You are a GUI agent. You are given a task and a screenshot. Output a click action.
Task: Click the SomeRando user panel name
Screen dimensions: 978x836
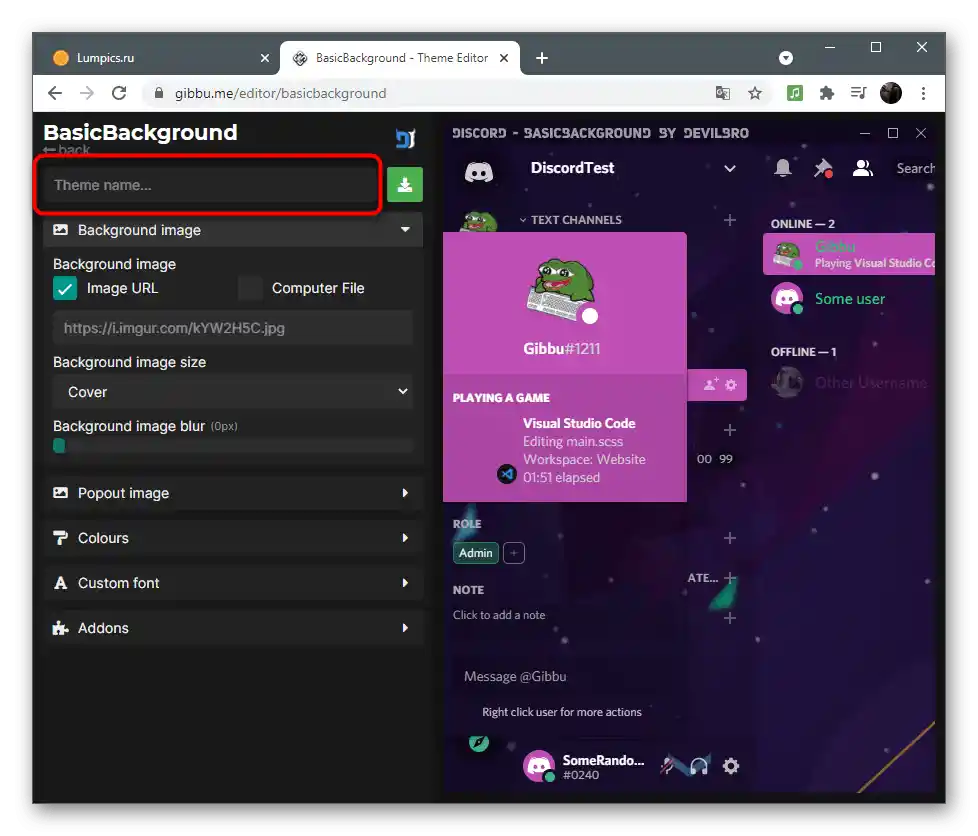603,760
